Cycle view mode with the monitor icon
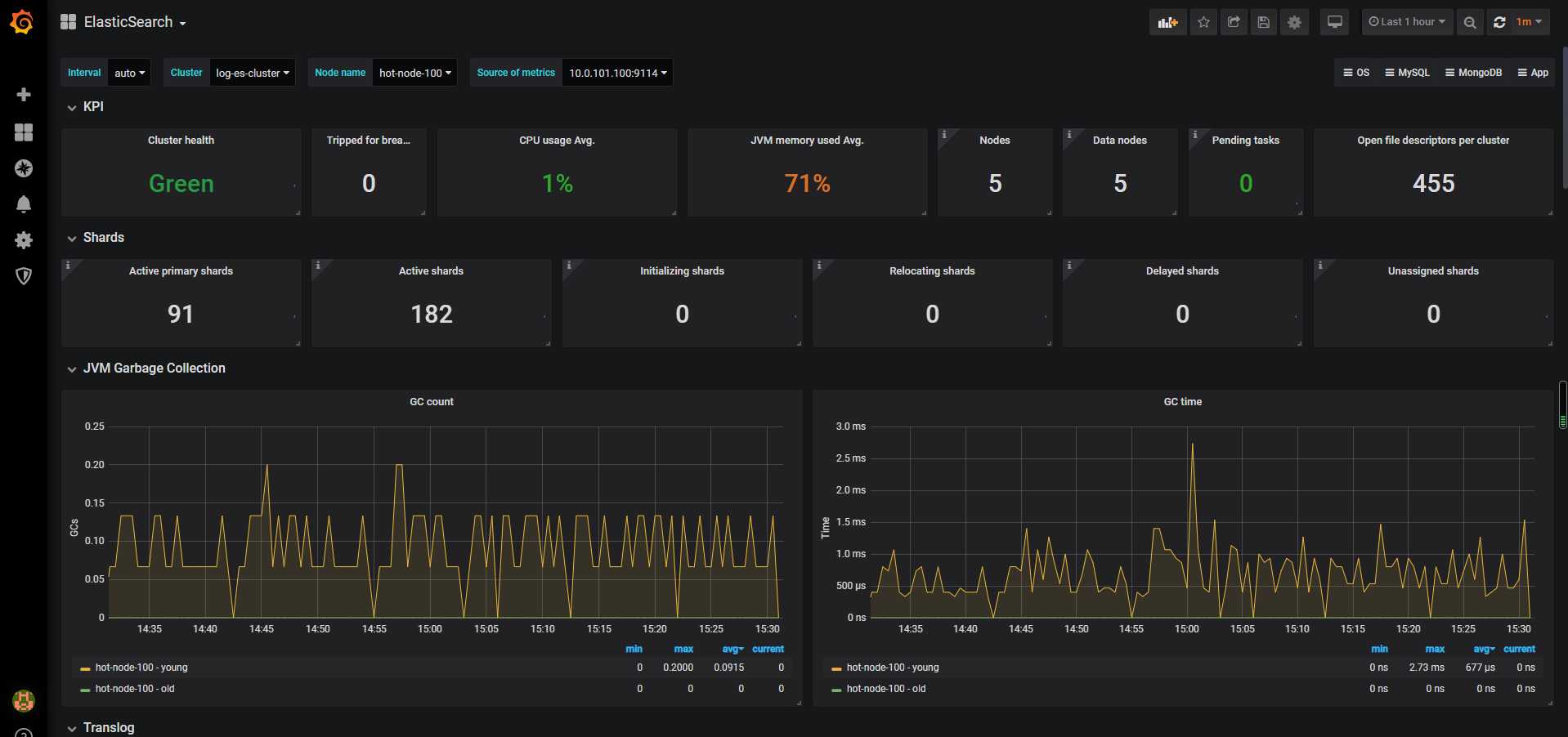The image size is (1568, 737). tap(1334, 22)
